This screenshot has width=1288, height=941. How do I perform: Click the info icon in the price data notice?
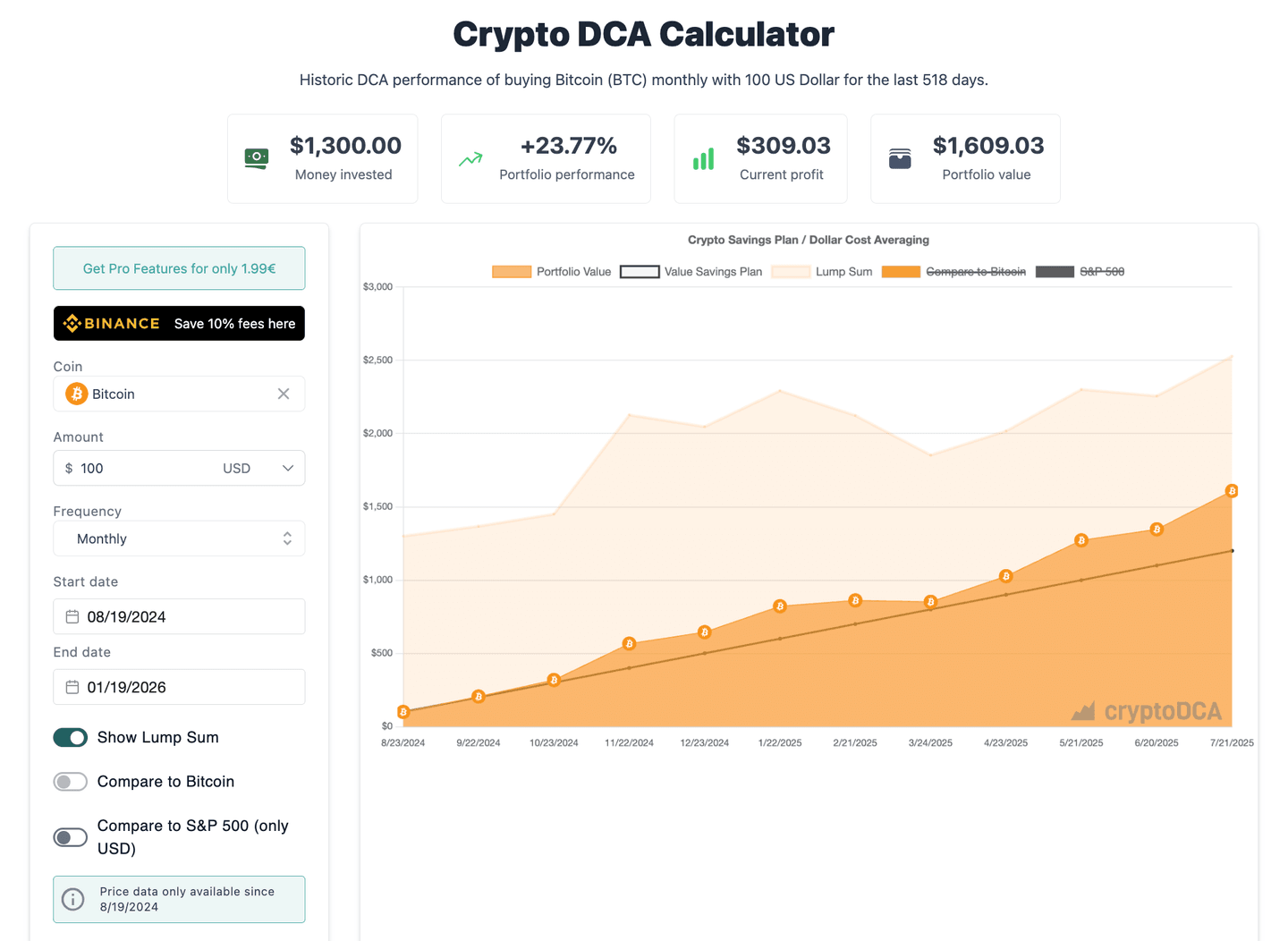pos(72,899)
